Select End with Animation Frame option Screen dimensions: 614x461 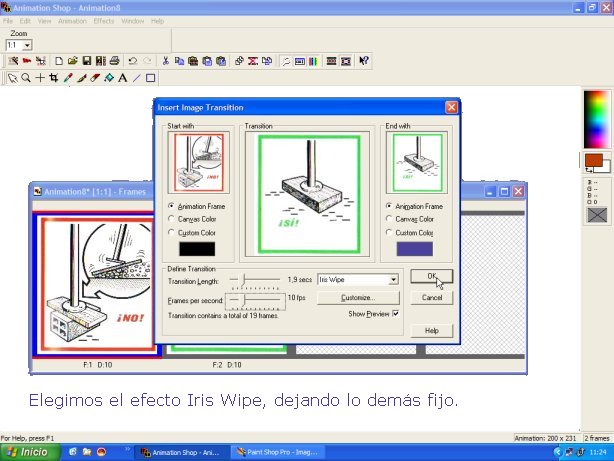[389, 206]
